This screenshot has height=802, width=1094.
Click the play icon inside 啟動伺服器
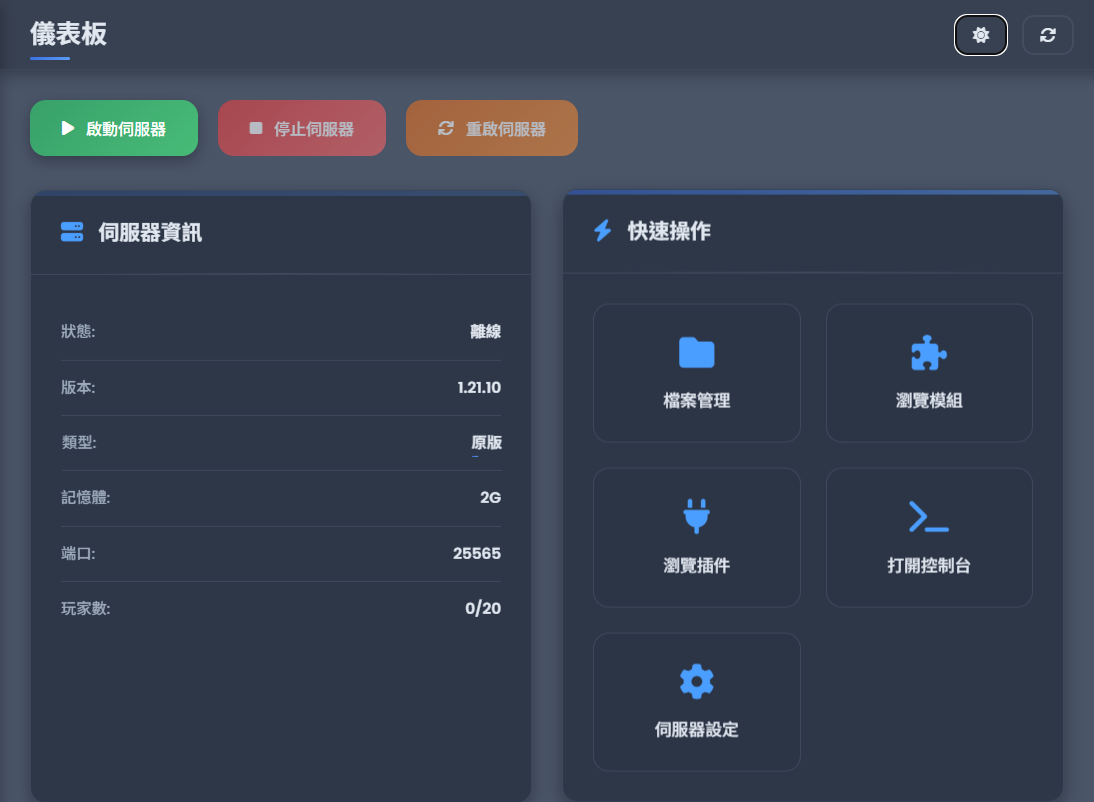pyautogui.click(x=66, y=127)
